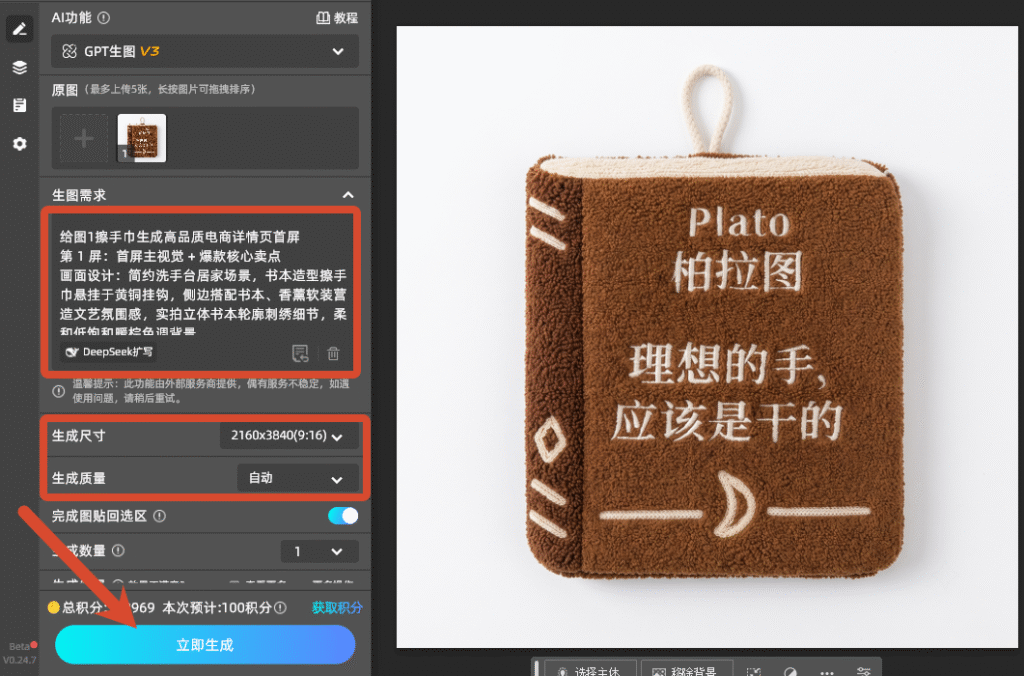Open the 教程 tutorial link
This screenshot has width=1024, height=676.
coord(337,18)
